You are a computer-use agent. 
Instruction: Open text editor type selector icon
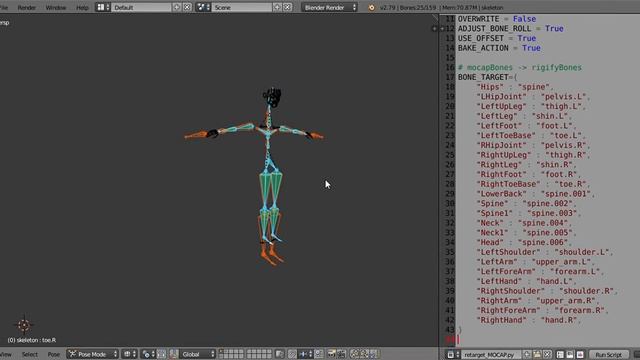click(x=453, y=355)
